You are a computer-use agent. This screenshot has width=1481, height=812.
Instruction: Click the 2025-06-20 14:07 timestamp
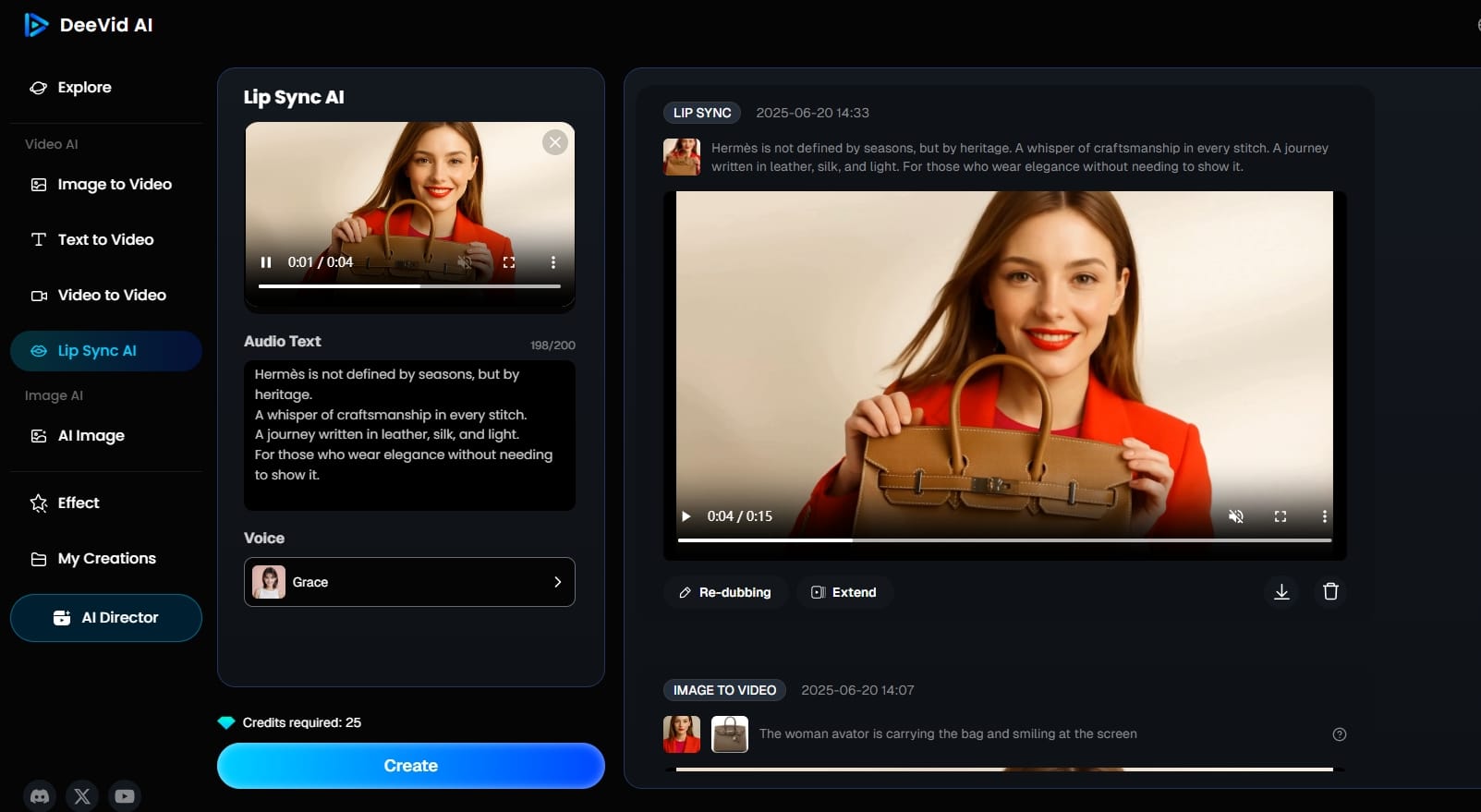tap(857, 690)
